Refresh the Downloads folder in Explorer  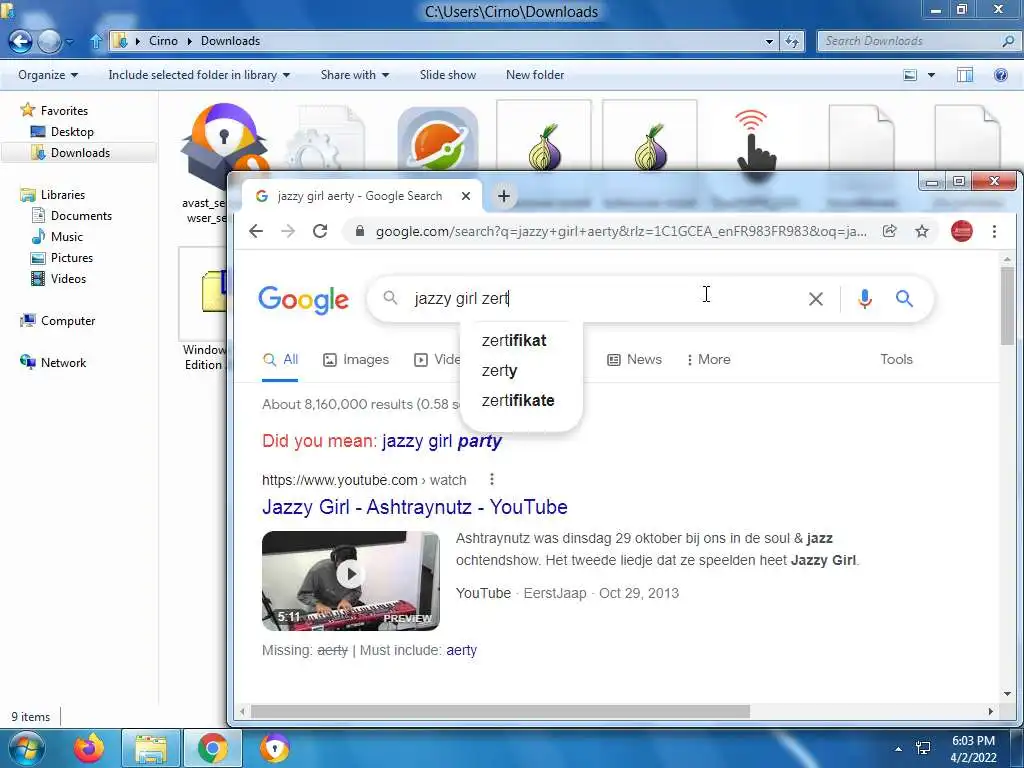click(x=792, y=41)
